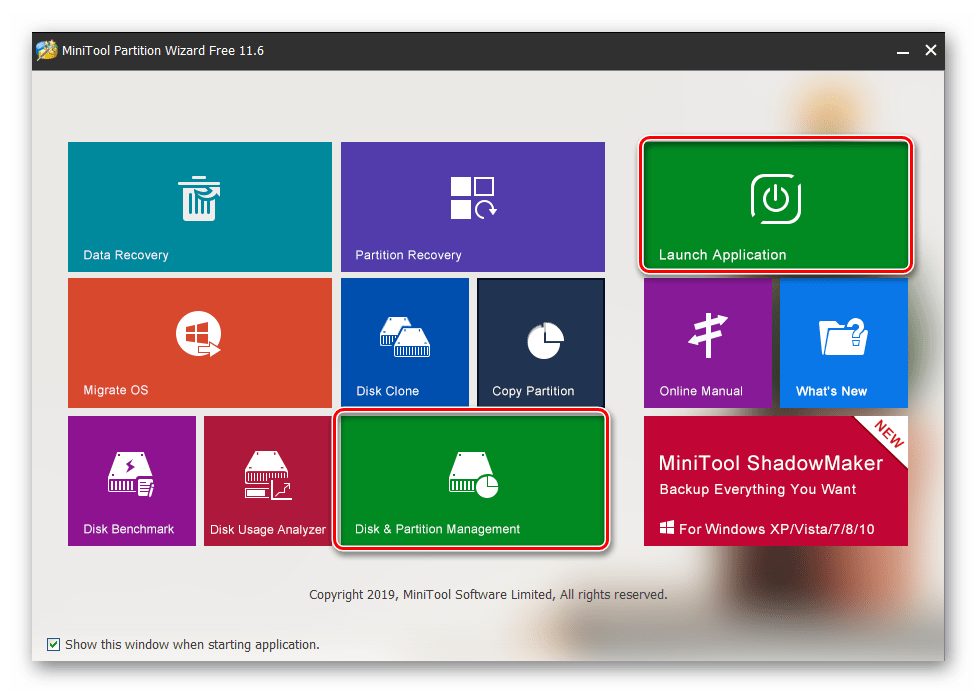Select the Disk Clone drives icon
Viewport: 977px width, 694px height.
[404, 337]
